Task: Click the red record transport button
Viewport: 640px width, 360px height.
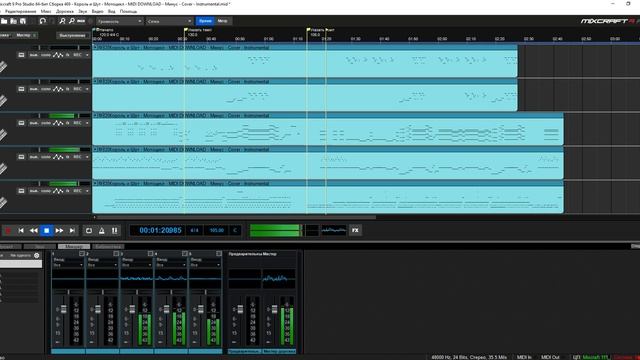Action: coord(7,231)
